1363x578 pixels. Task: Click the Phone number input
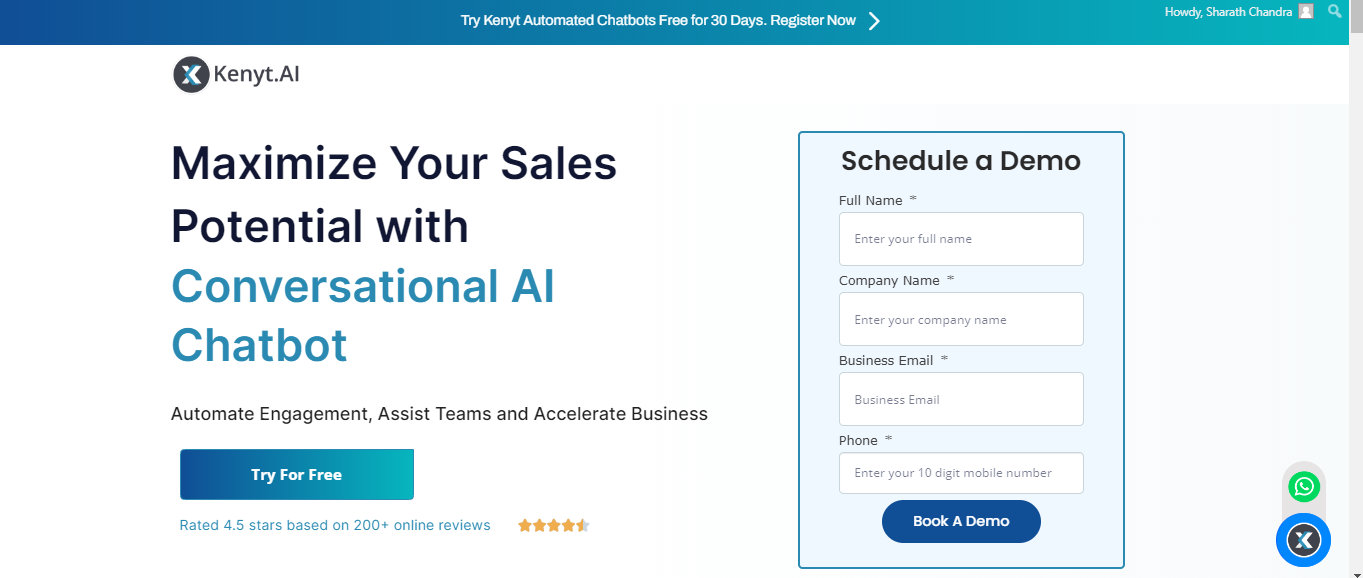(960, 472)
